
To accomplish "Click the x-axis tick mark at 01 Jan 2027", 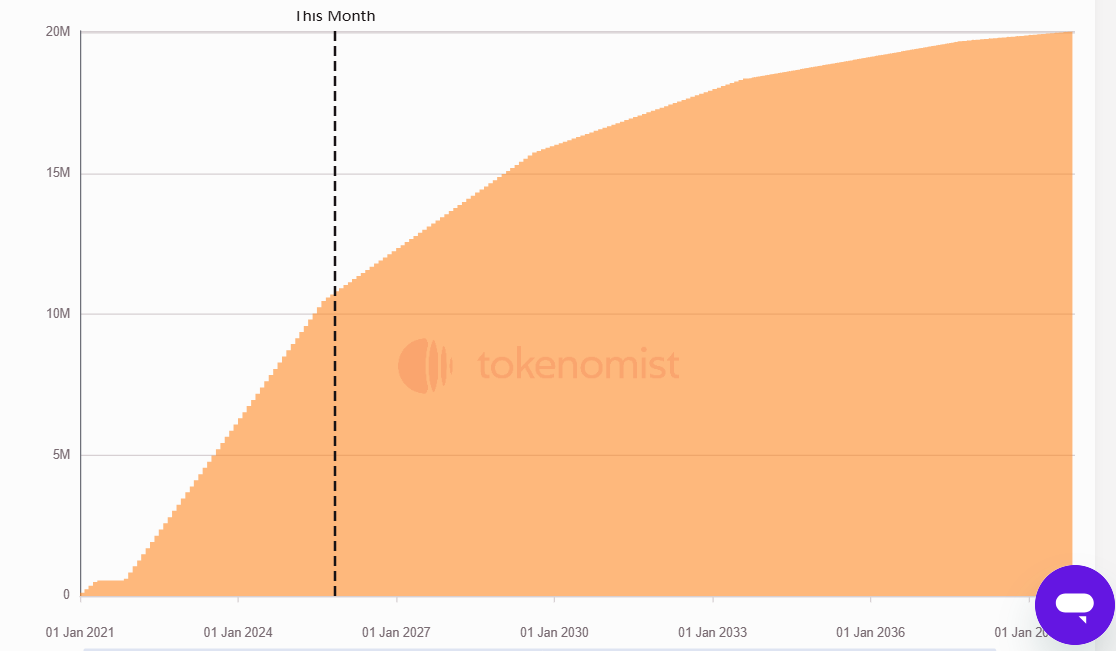I will (397, 600).
